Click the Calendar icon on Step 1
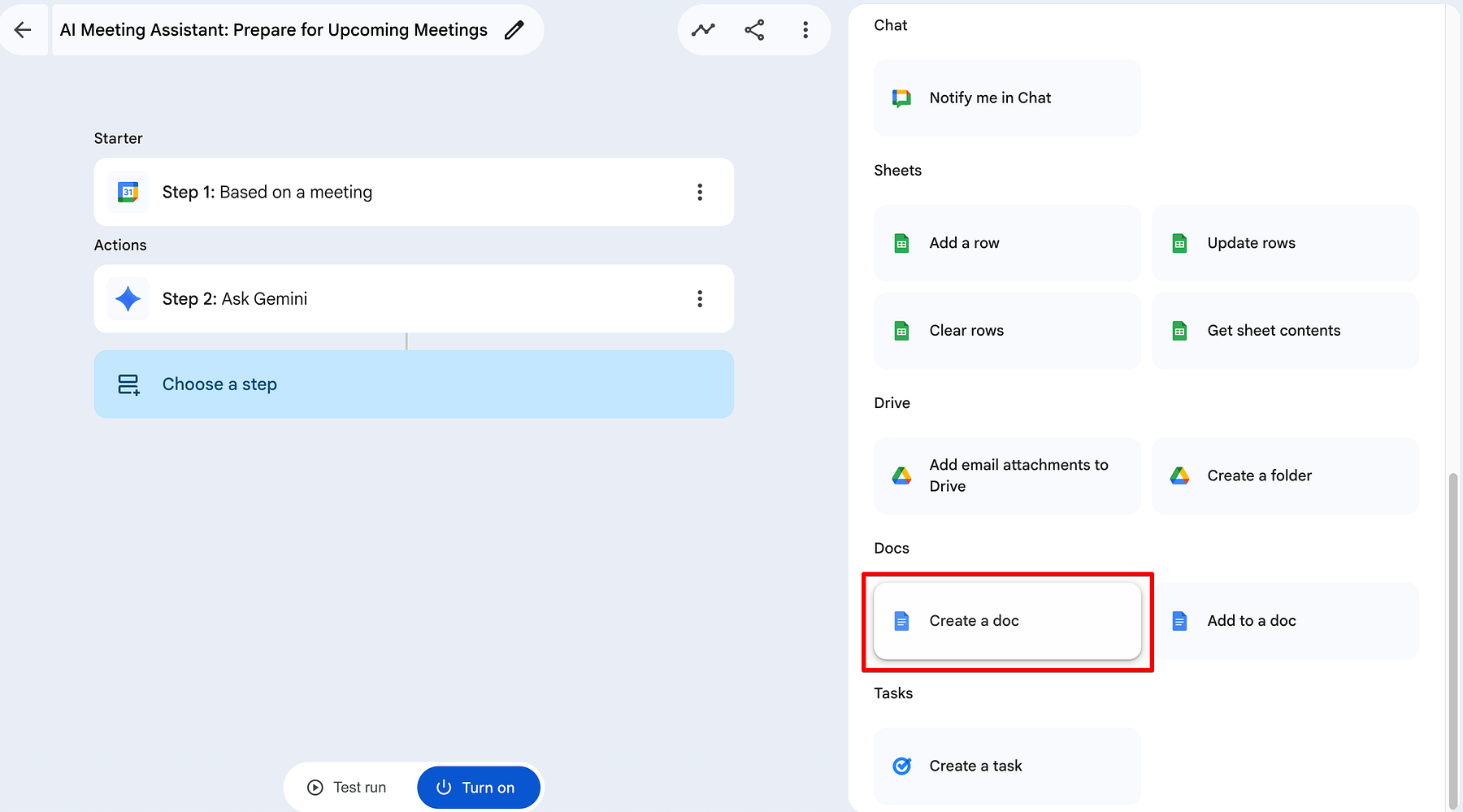Viewport: 1463px width, 812px height. 128,193
